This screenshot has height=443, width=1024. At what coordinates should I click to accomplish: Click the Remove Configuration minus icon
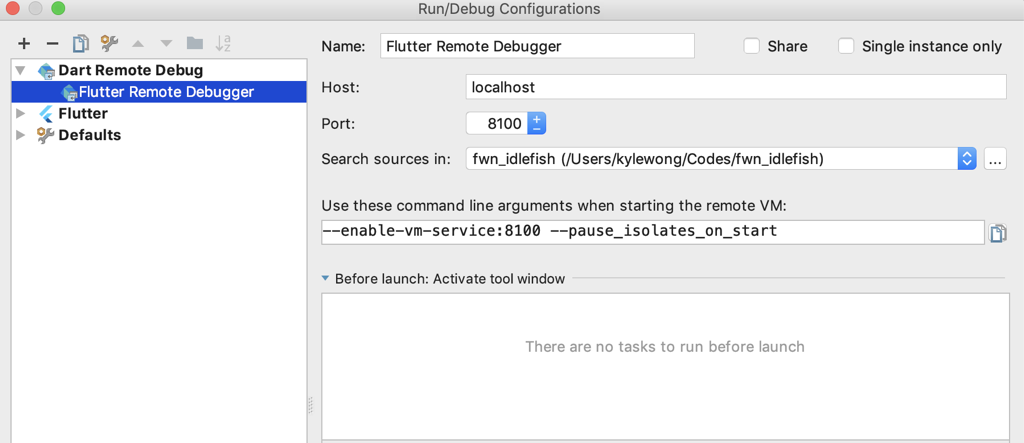(x=52, y=44)
